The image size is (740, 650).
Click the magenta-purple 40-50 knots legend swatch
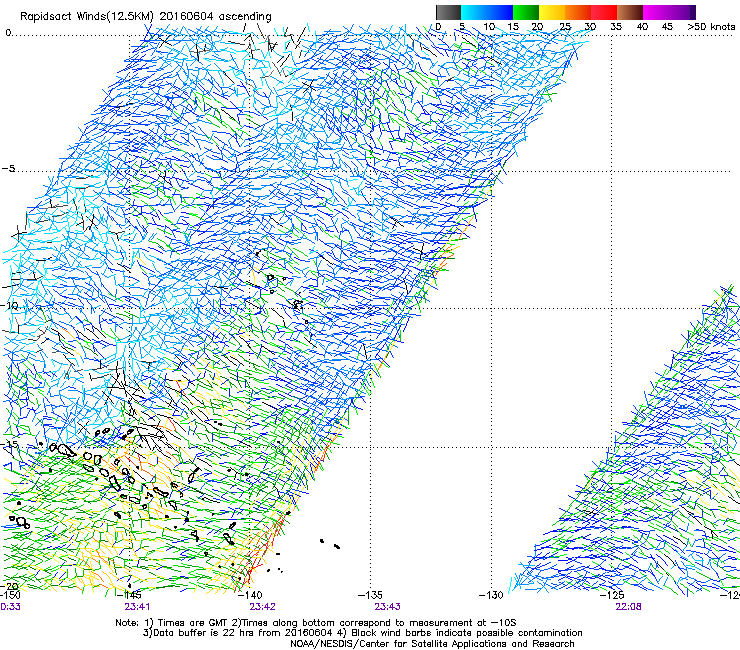tap(669, 12)
